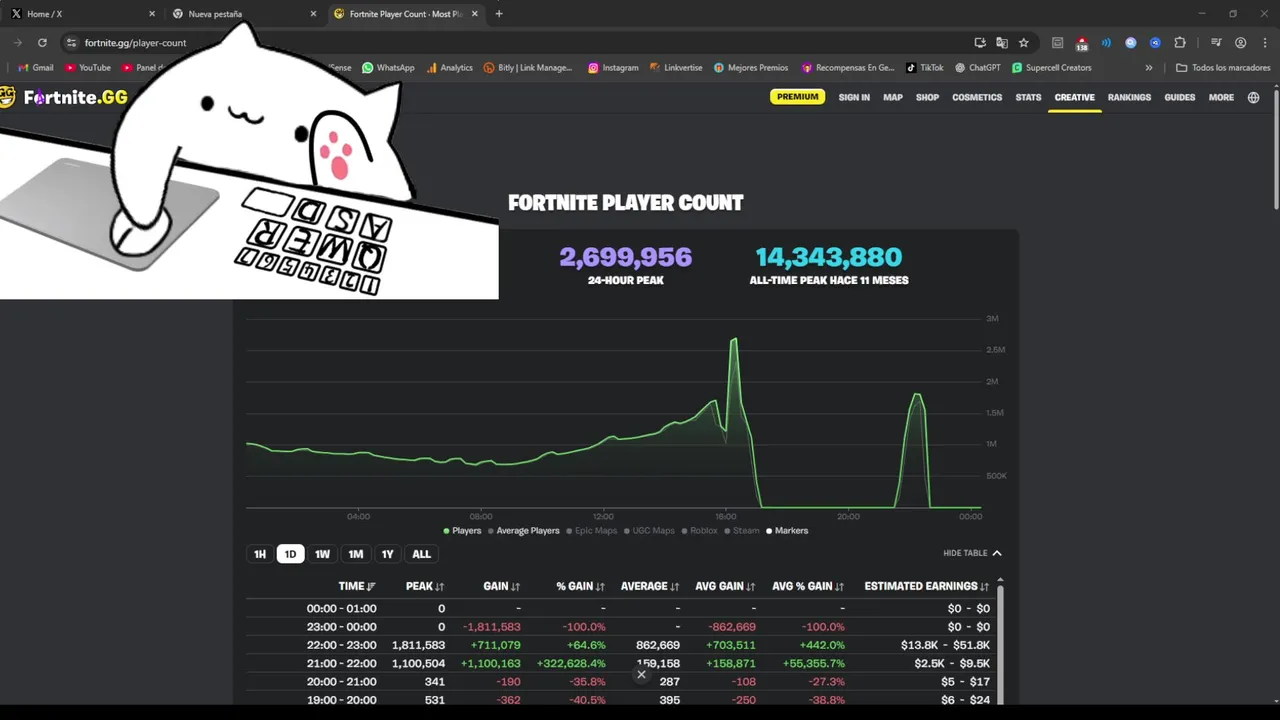
Task: Open the Todos los marcadores folder
Action: click(1223, 68)
